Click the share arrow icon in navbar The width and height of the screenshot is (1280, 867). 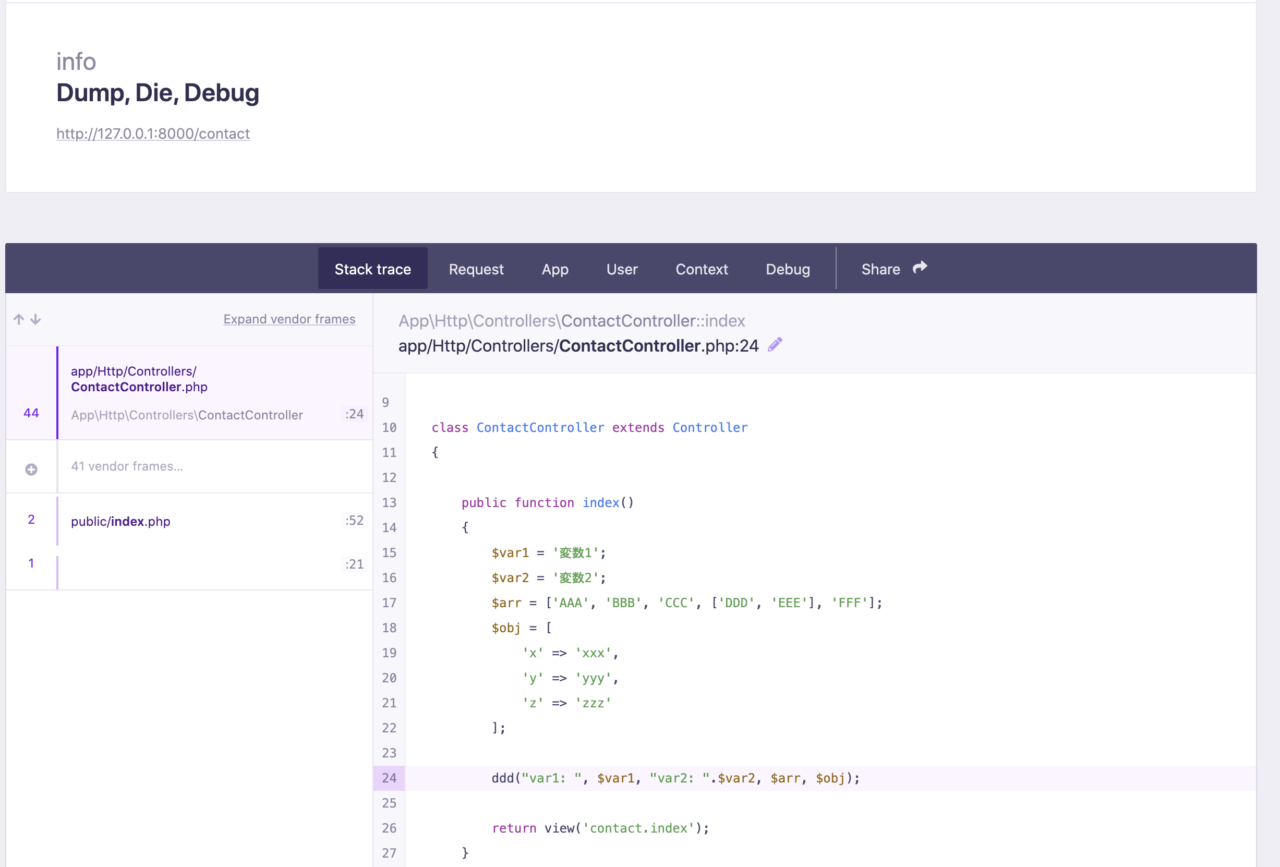point(920,268)
